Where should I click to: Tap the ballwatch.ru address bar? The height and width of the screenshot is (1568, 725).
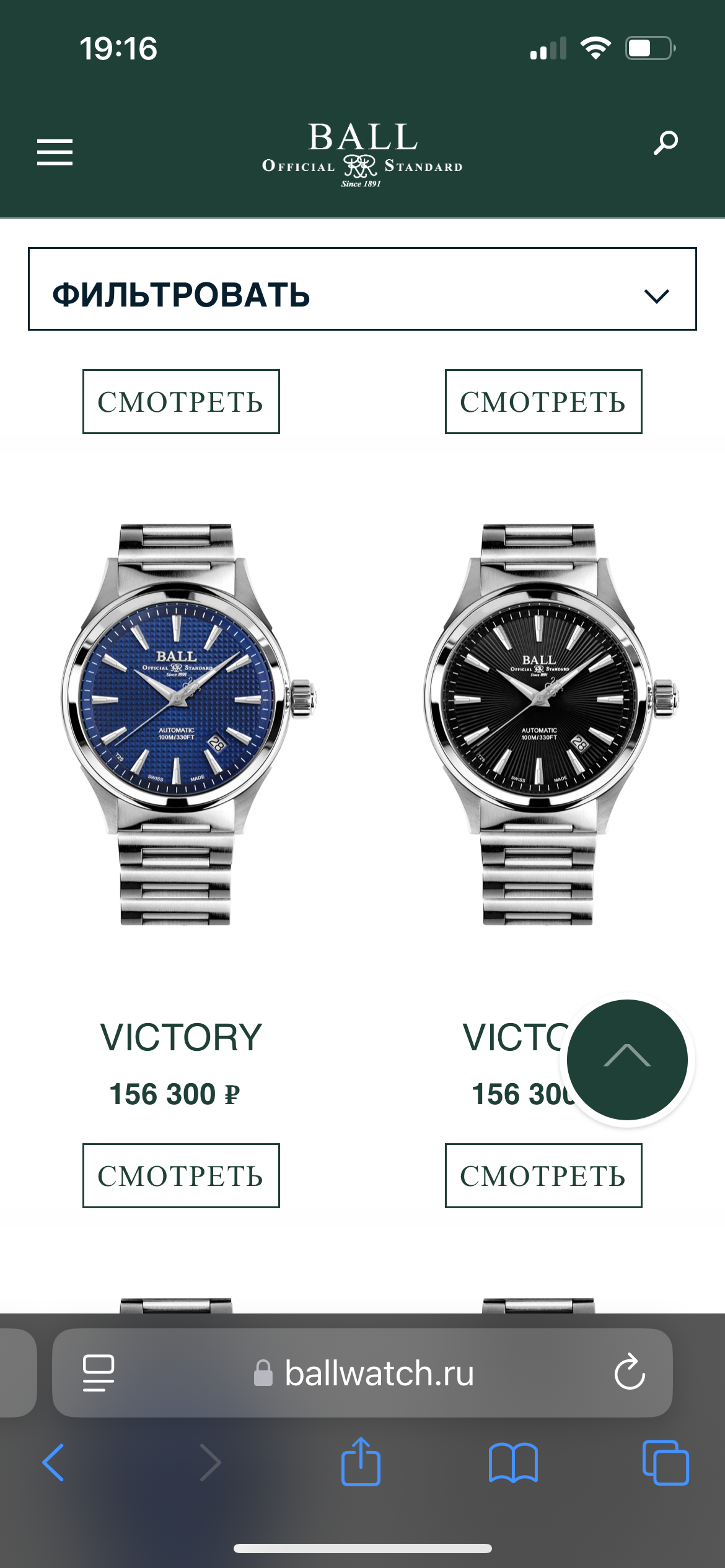pyautogui.click(x=362, y=1373)
